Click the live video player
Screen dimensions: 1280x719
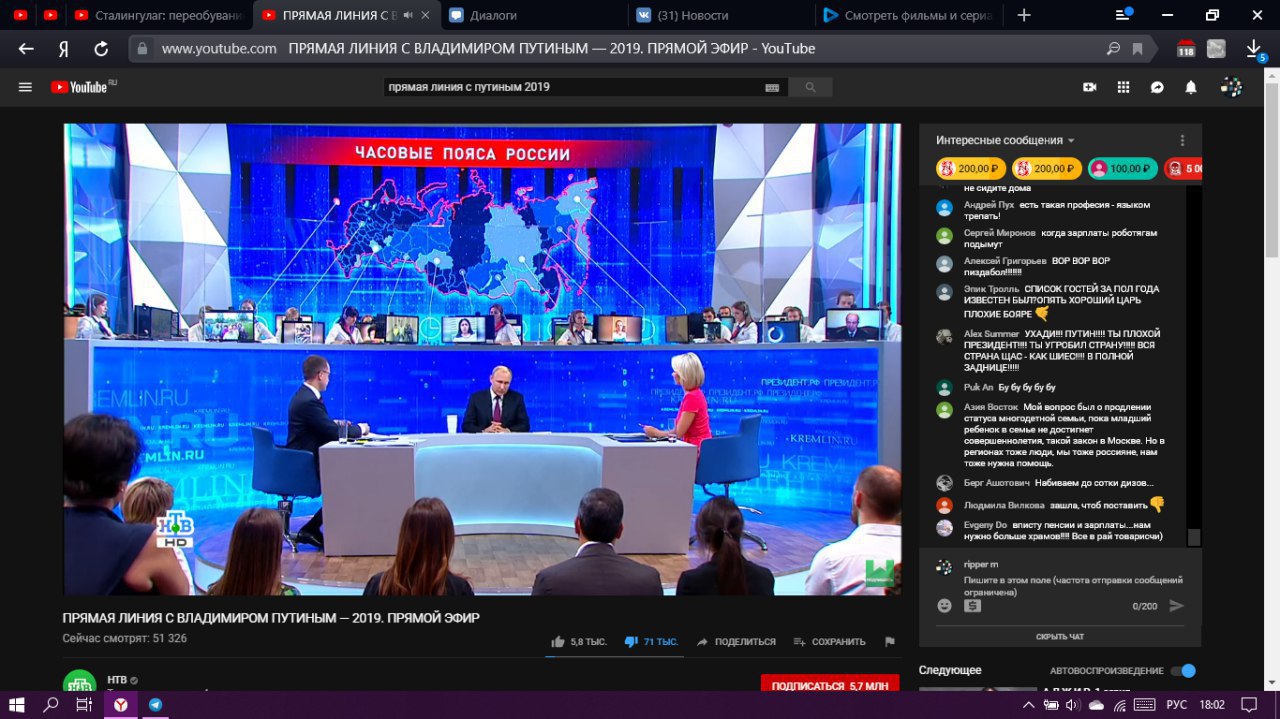(482, 359)
